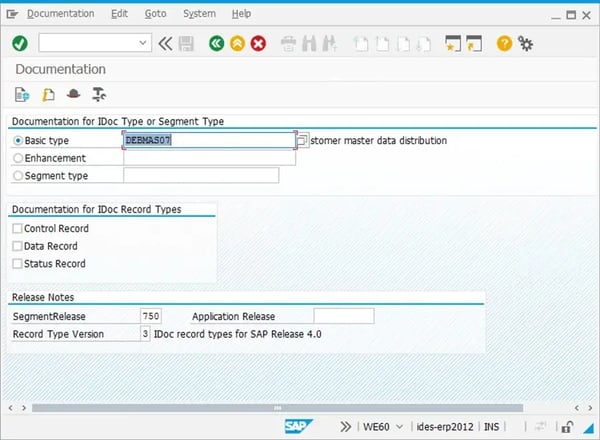This screenshot has width=600, height=440.
Task: Open the Documentation menu
Action: pos(60,14)
